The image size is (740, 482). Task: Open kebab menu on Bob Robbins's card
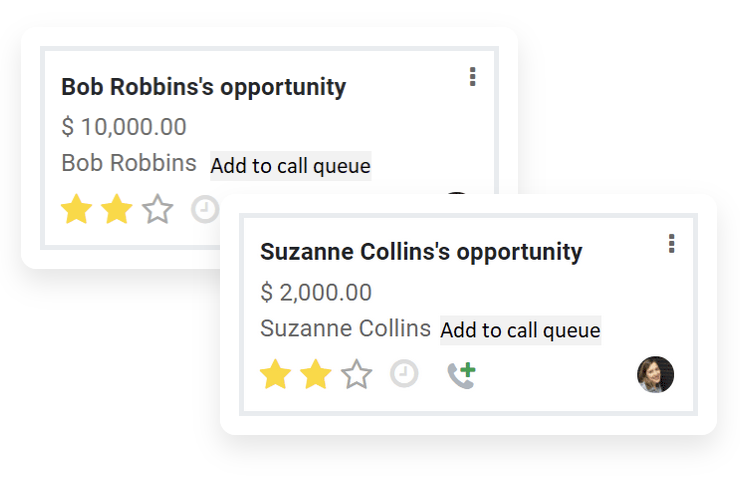(472, 77)
